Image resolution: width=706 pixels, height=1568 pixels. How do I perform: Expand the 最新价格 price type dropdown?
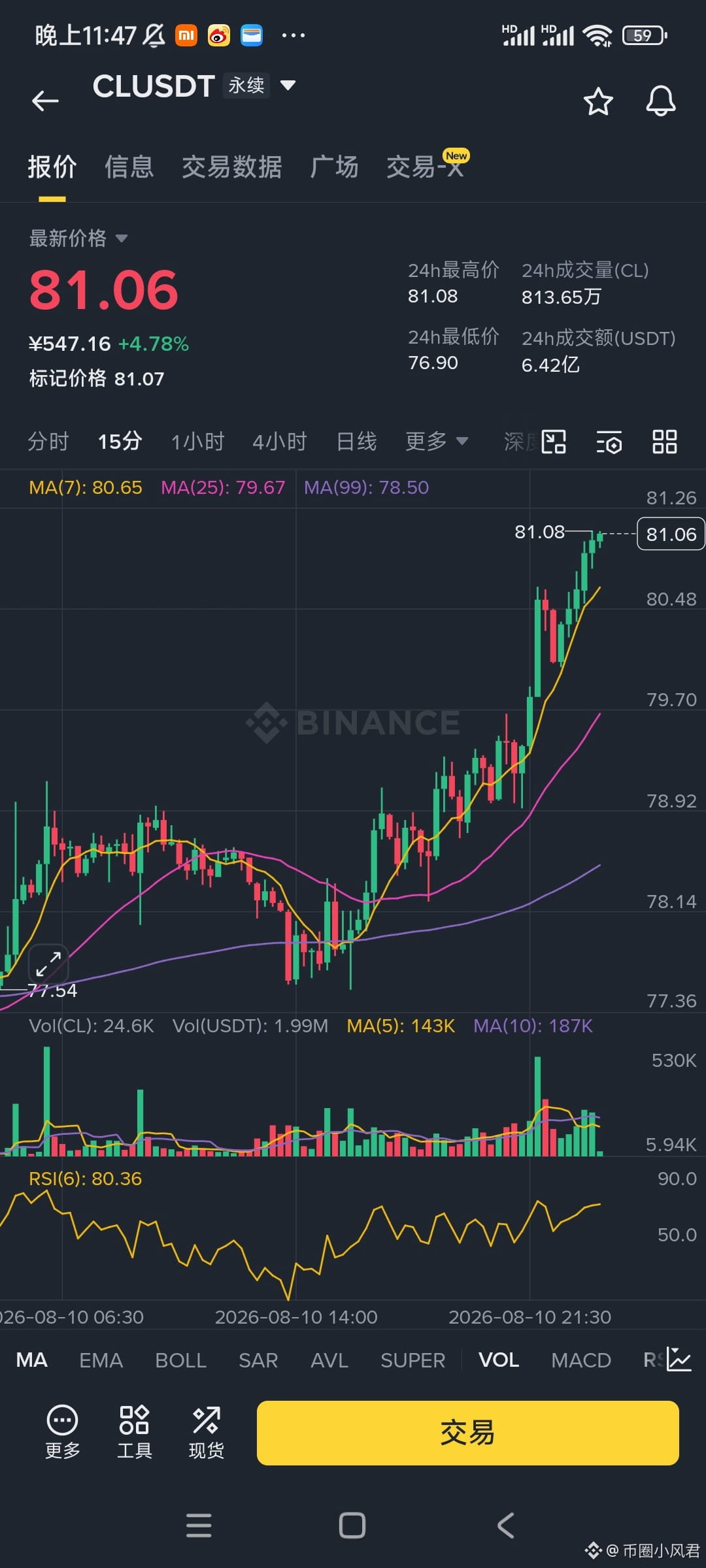coord(121,238)
